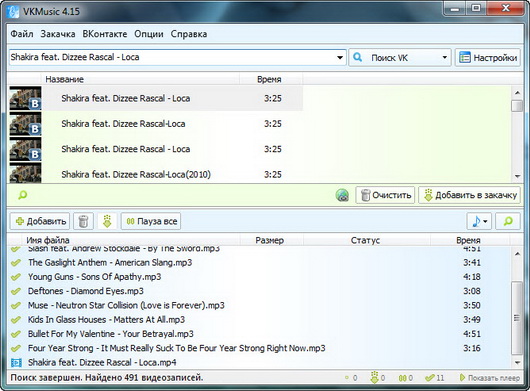
Task: Click the magnifier icon on Поиск VK button
Action: [x=357, y=57]
